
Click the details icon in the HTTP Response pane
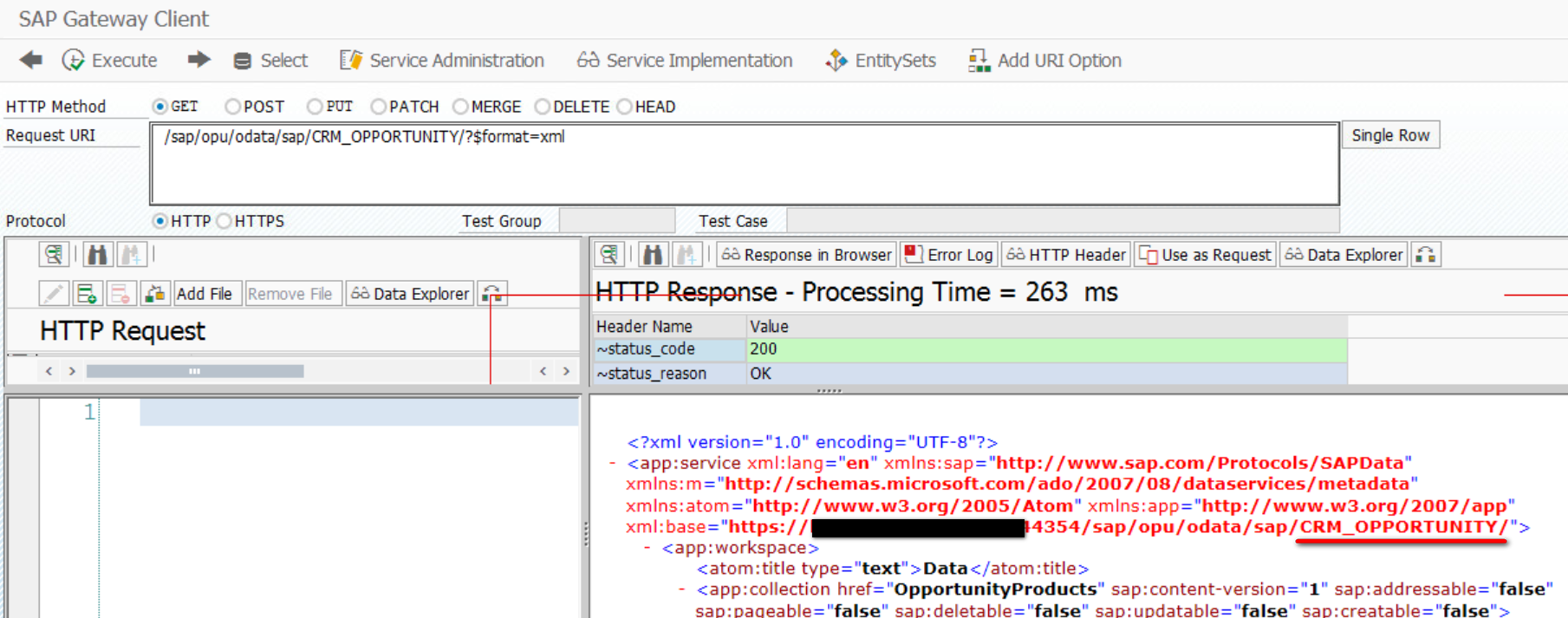(609, 254)
